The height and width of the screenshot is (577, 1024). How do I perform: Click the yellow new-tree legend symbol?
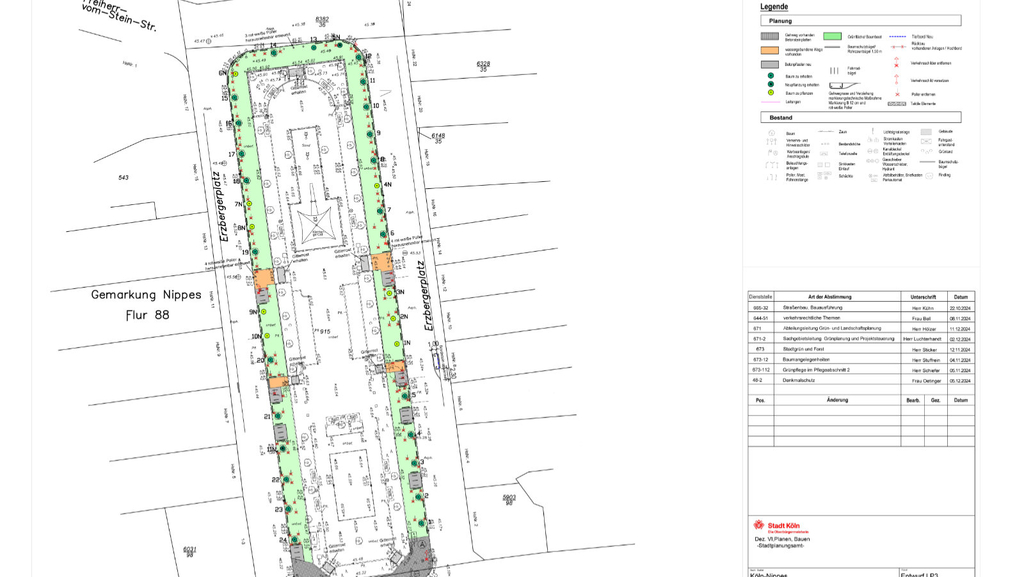pos(770,93)
